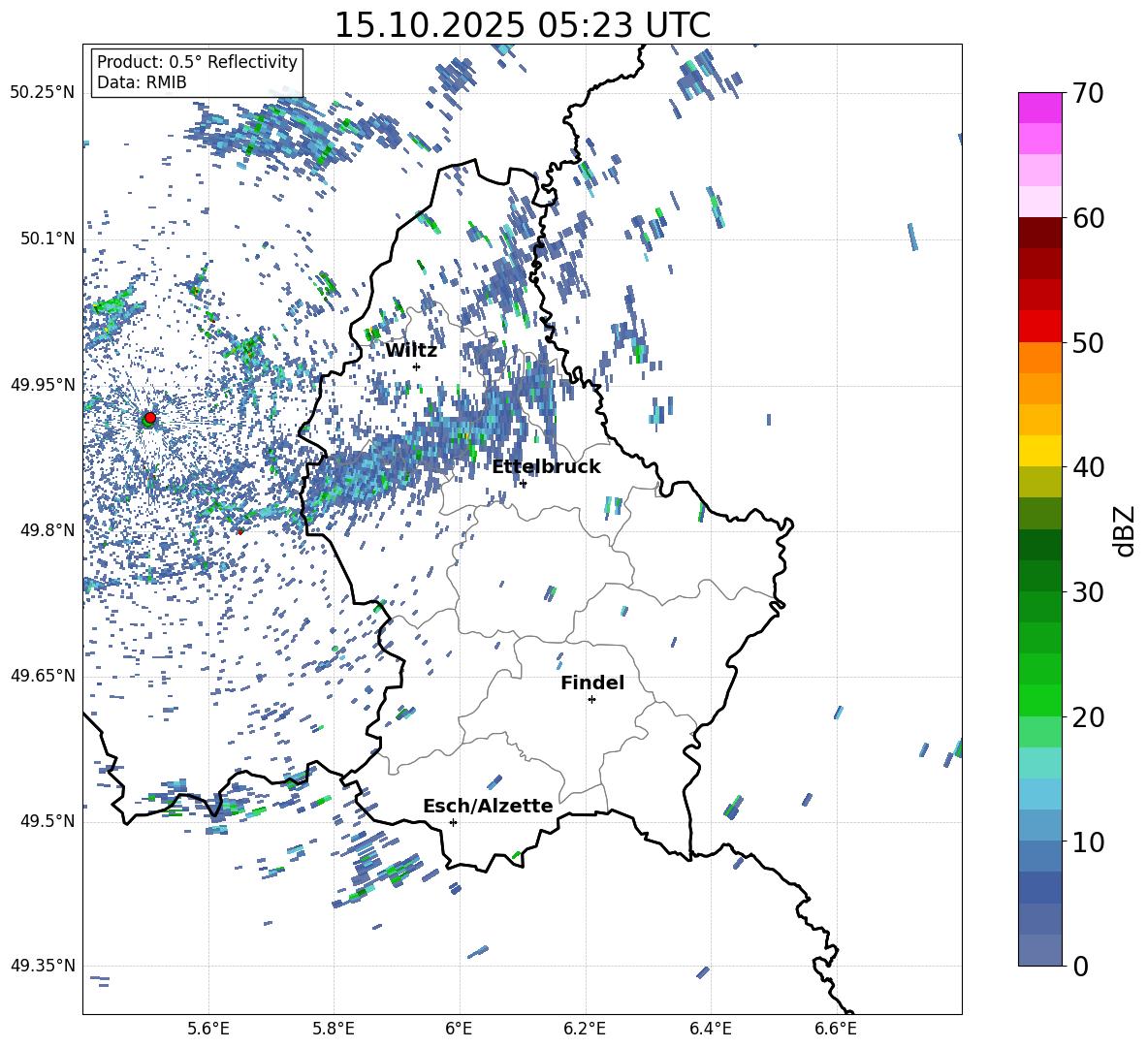Click the 40 colorbar tick label
Viewport: 1148px width, 1048px height.
pos(1088,467)
